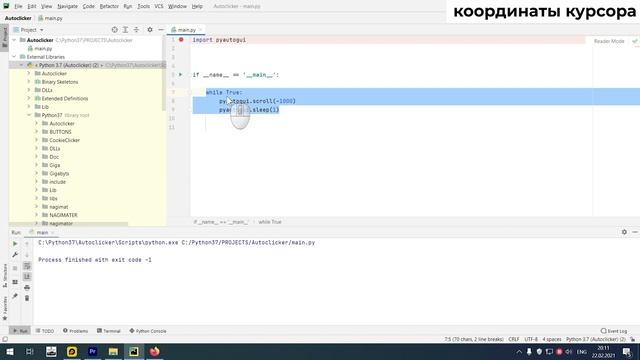Viewport: 640px width, 360px height.
Task: Open File Explorer from taskbar
Action: [113, 351]
